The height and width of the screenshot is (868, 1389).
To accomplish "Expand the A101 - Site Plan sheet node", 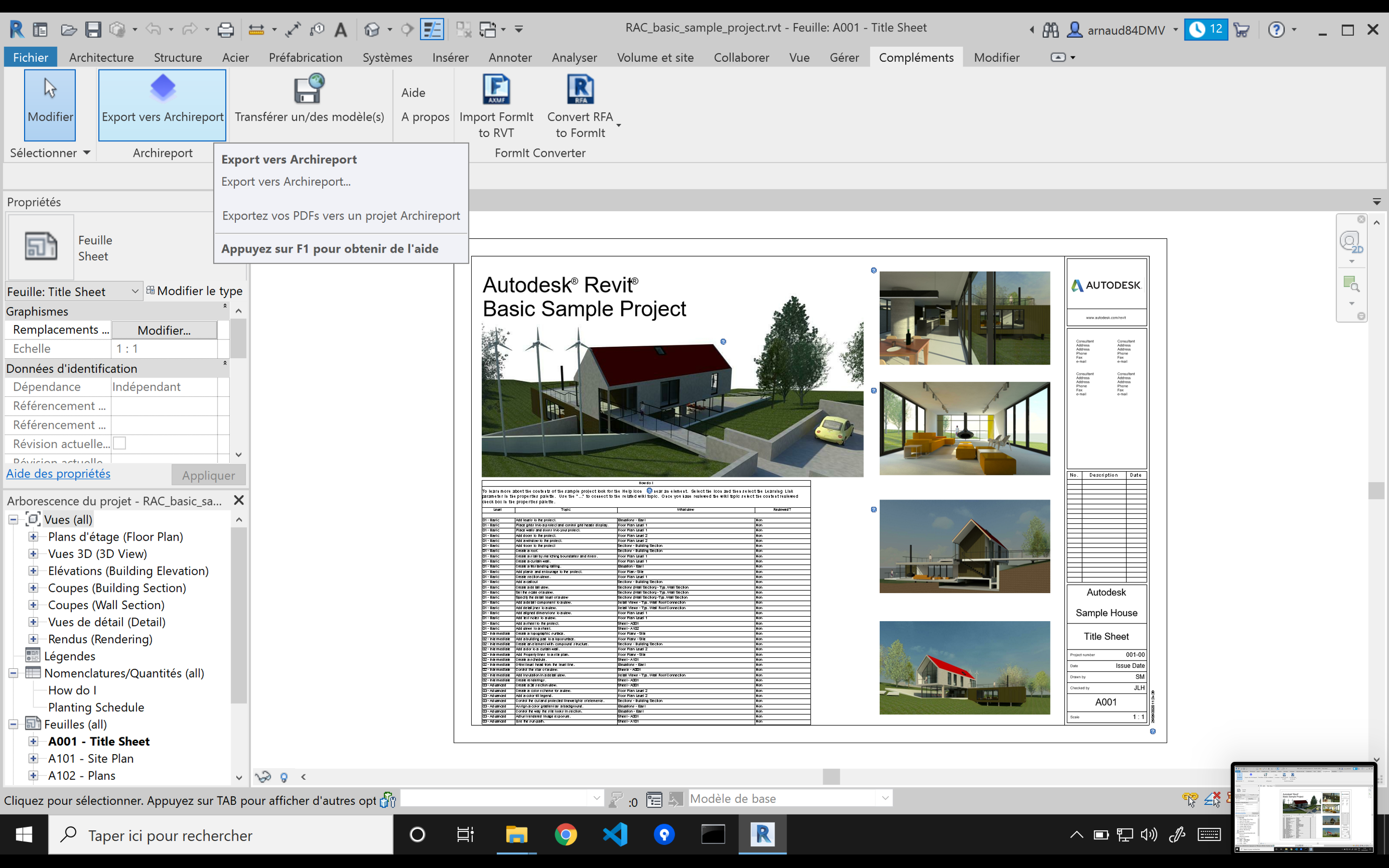I will click(33, 759).
